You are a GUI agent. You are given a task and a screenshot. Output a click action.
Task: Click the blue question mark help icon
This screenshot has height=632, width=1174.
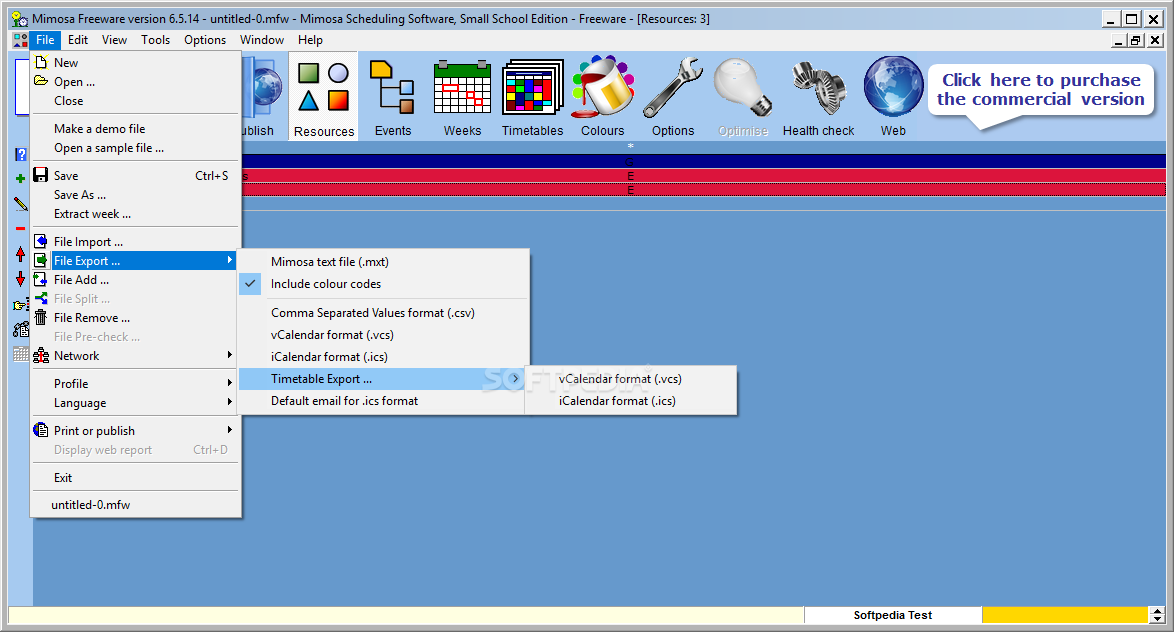[20, 154]
